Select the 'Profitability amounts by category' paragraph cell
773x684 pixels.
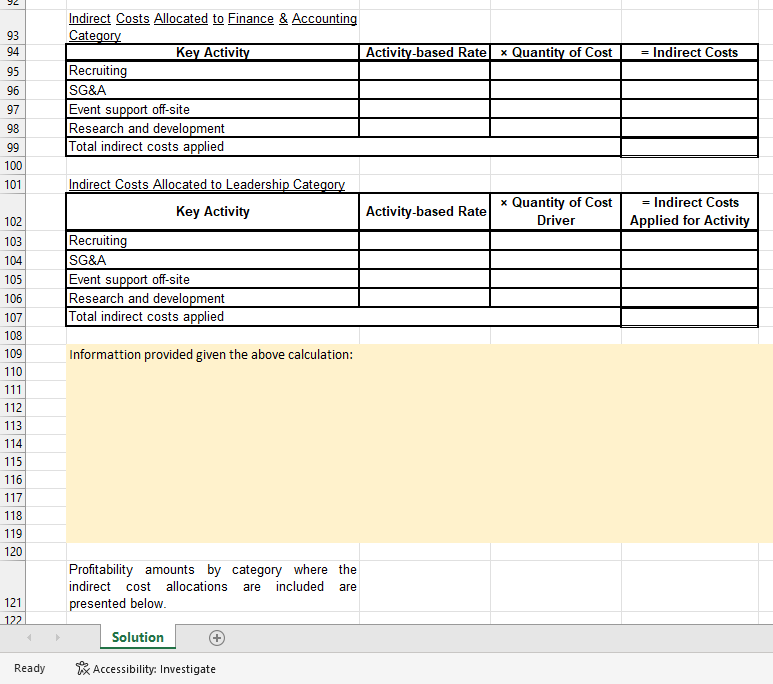click(x=212, y=586)
